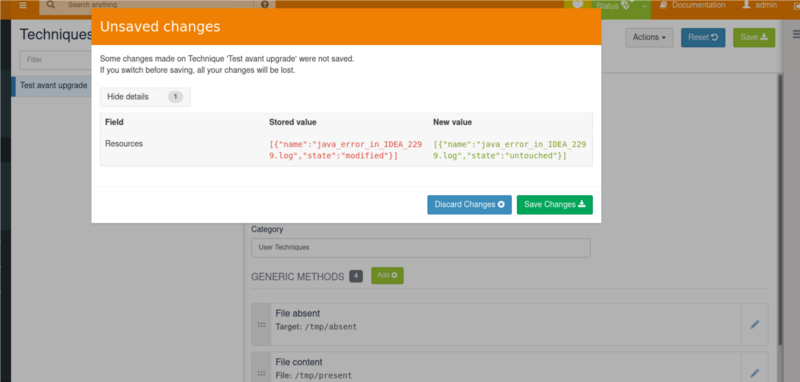Screen dimensions: 800x382
Task: Click the 'File absent' method title
Action: (x=298, y=313)
